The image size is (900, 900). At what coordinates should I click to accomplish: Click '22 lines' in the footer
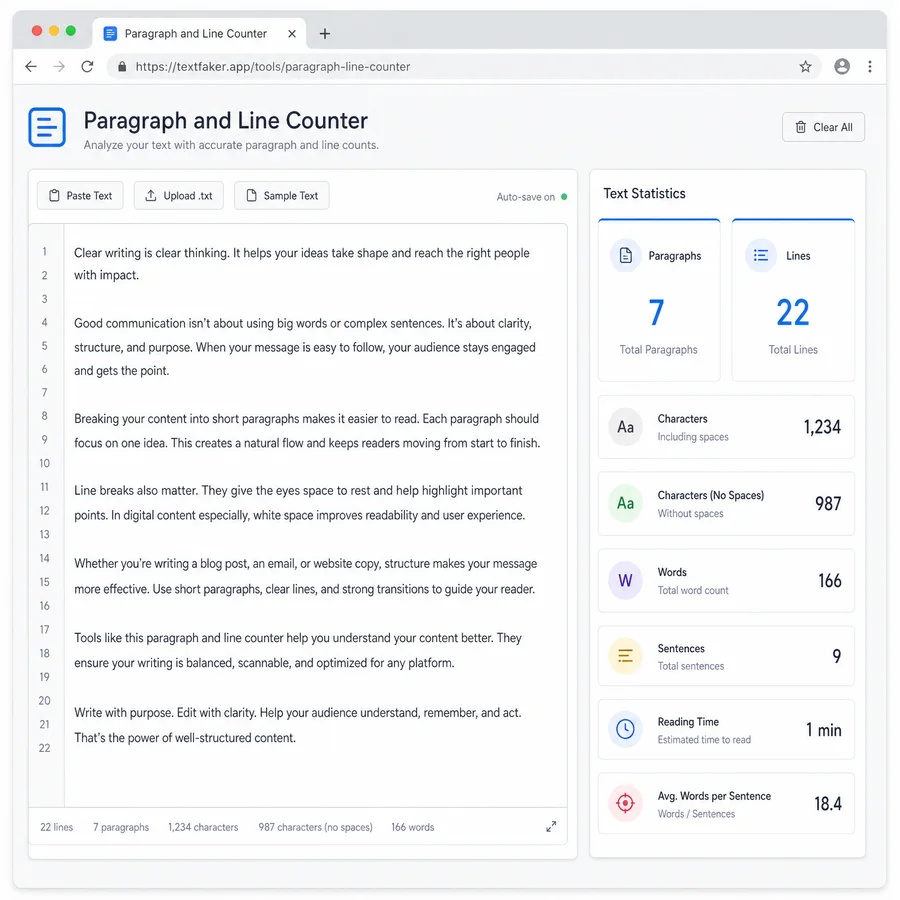click(x=56, y=827)
